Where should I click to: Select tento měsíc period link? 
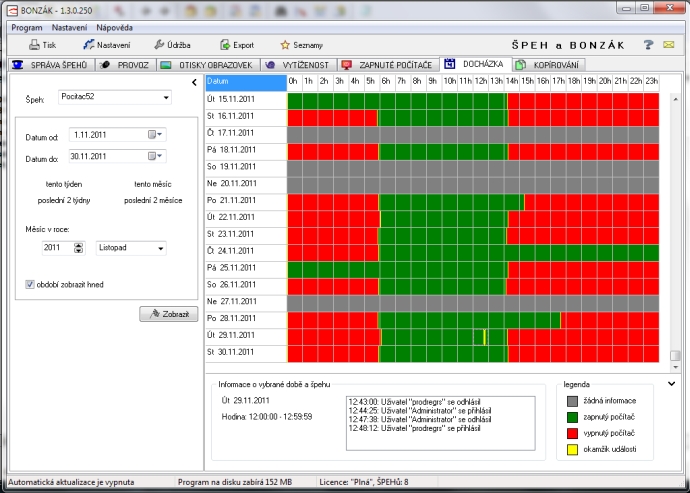153,184
